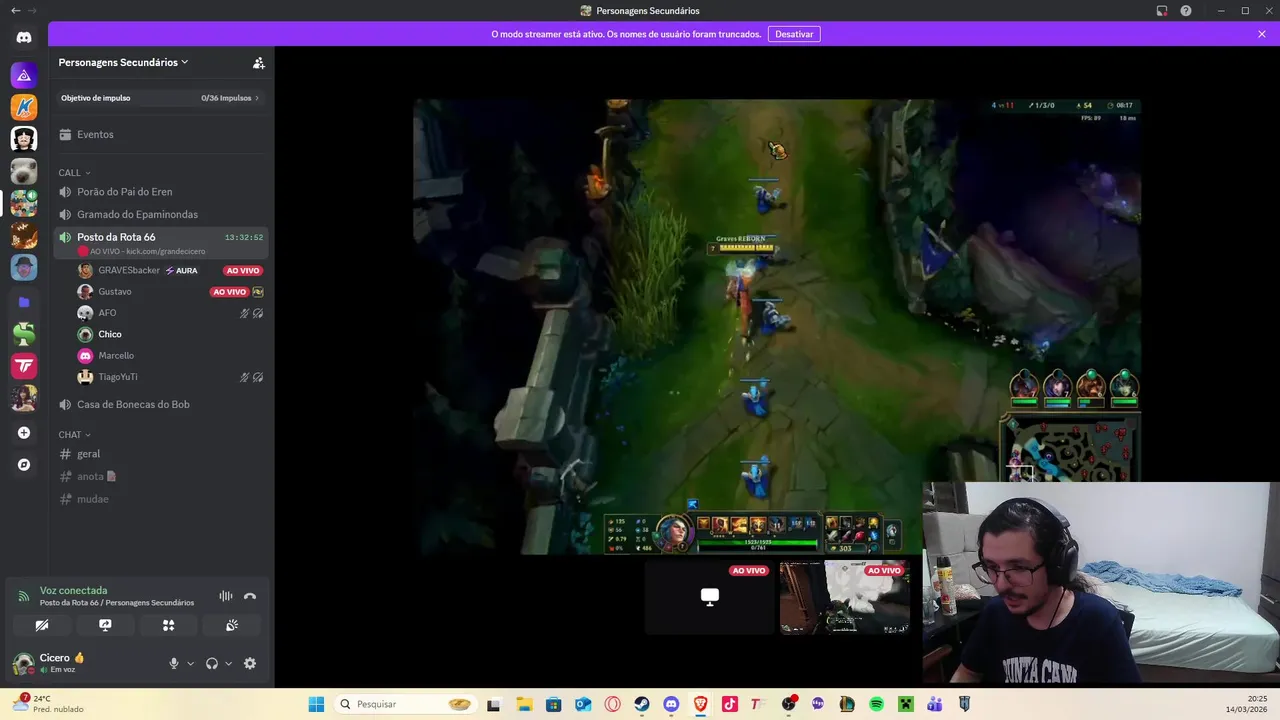This screenshot has width=1280, height=720.
Task: Open activities launcher icon
Action: coord(168,625)
